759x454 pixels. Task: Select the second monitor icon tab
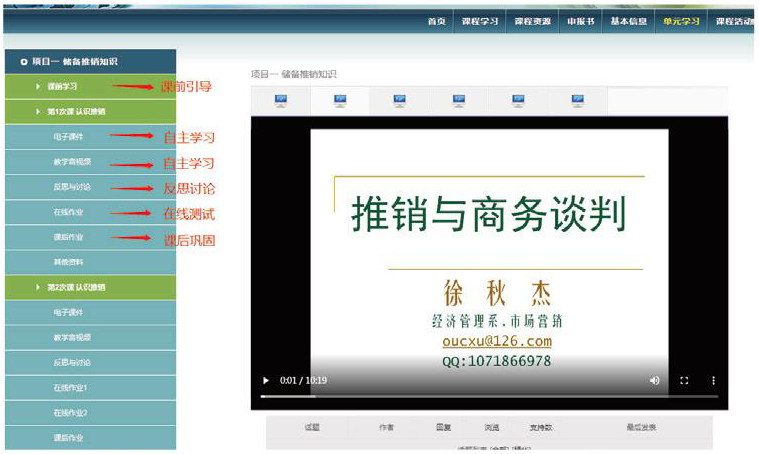[340, 100]
